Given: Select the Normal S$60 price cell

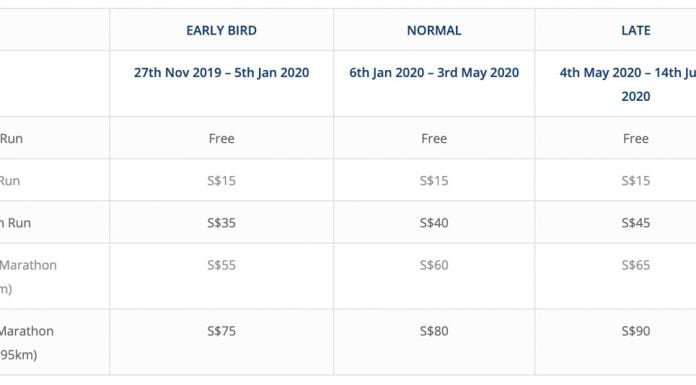Looking at the screenshot, I should click(434, 265).
